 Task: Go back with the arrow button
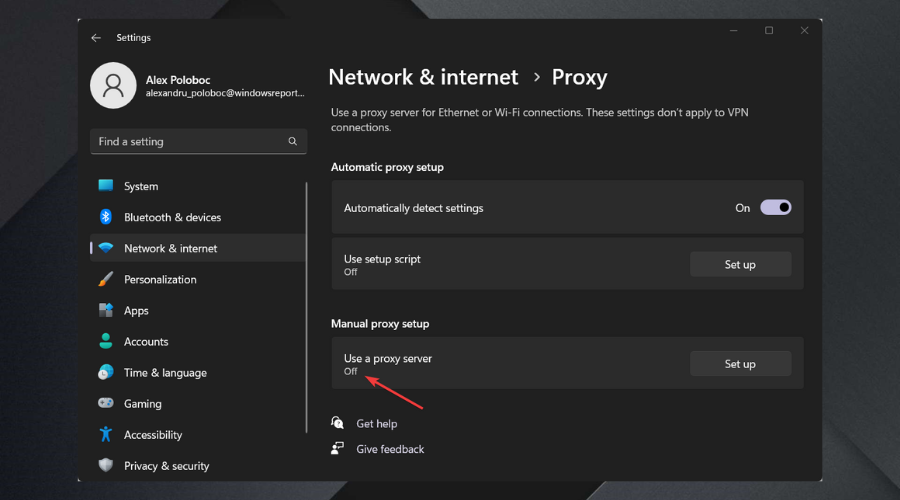96,38
